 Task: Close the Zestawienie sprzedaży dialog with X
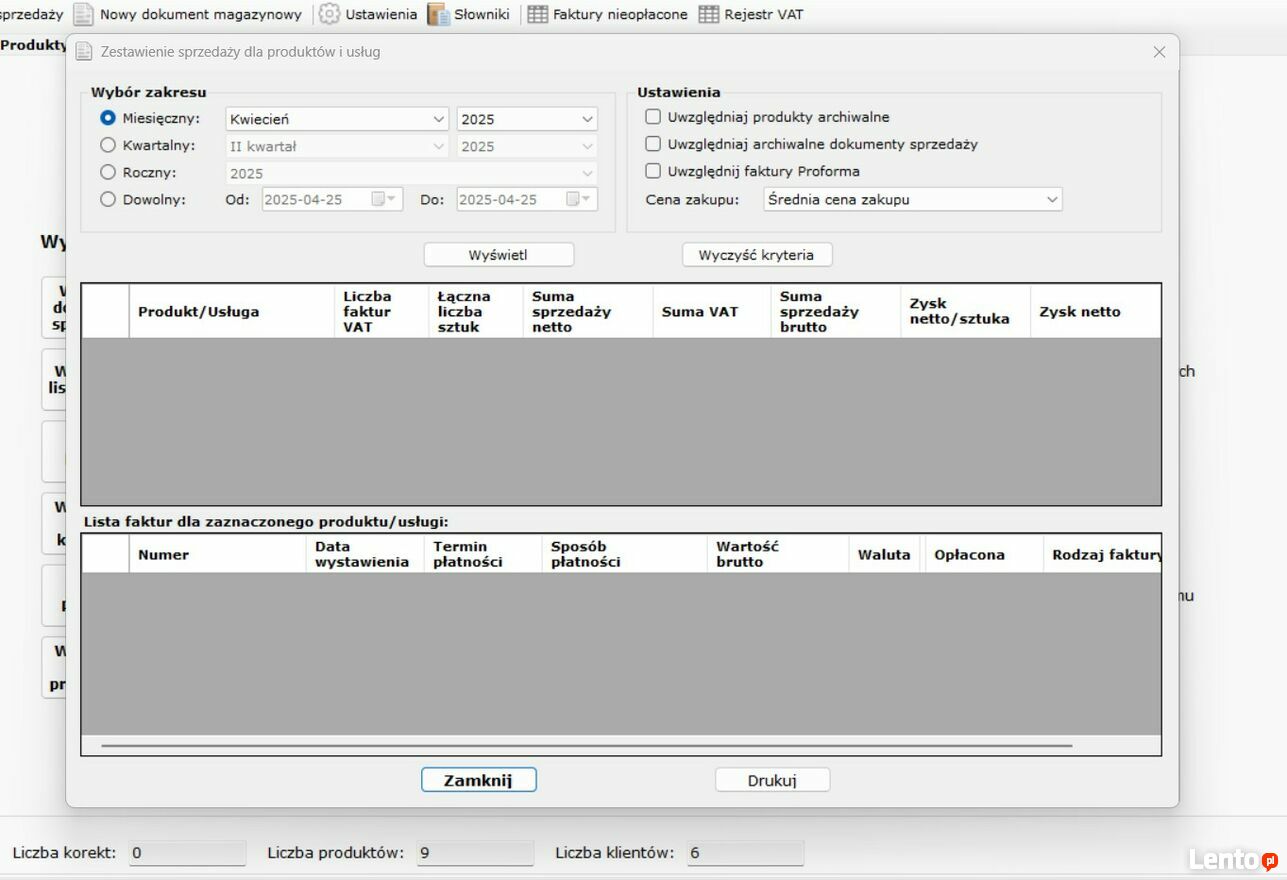1159,52
